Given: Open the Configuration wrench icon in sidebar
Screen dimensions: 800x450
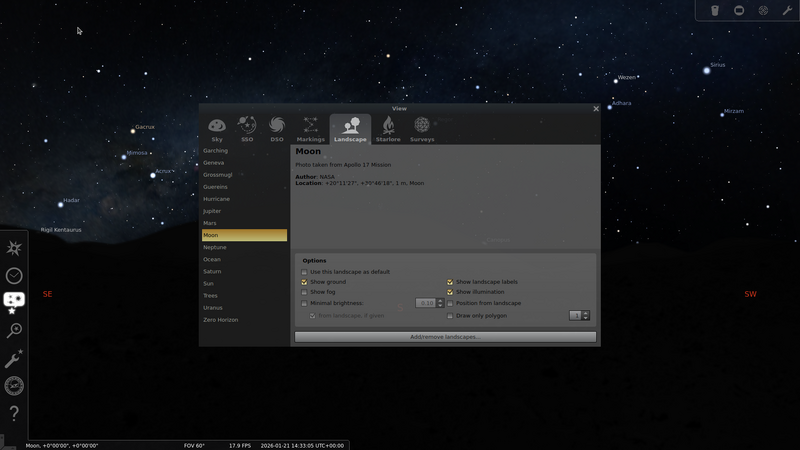Looking at the screenshot, I should coord(14,359).
